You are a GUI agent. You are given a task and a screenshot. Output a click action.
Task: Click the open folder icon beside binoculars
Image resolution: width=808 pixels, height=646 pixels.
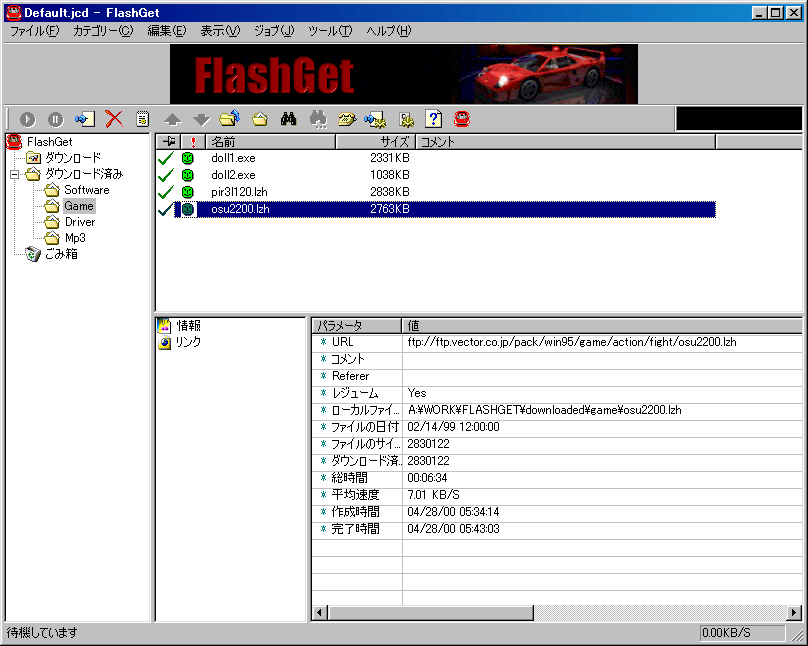pyautogui.click(x=260, y=120)
